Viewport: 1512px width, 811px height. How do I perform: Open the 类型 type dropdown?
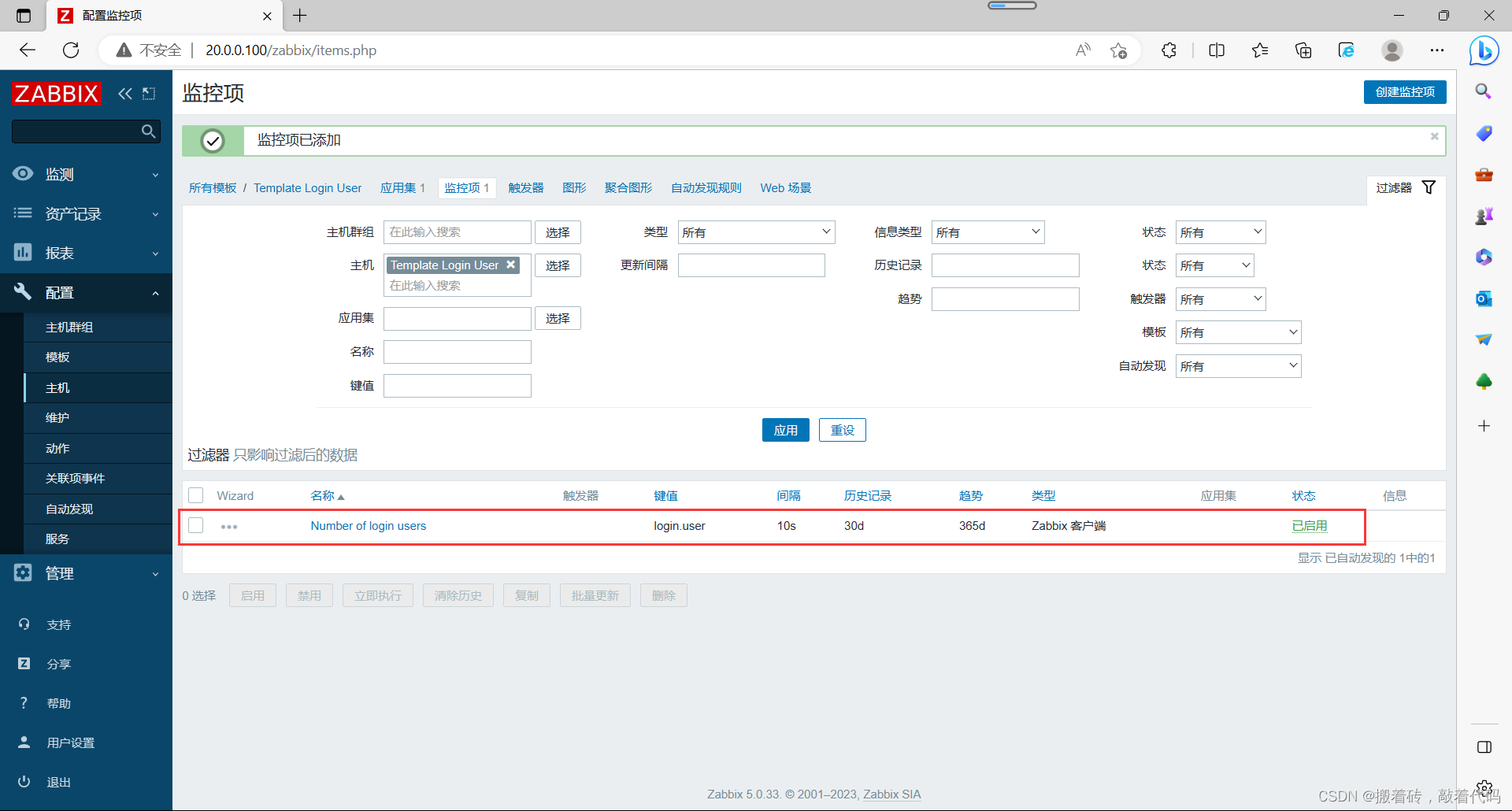coord(756,232)
